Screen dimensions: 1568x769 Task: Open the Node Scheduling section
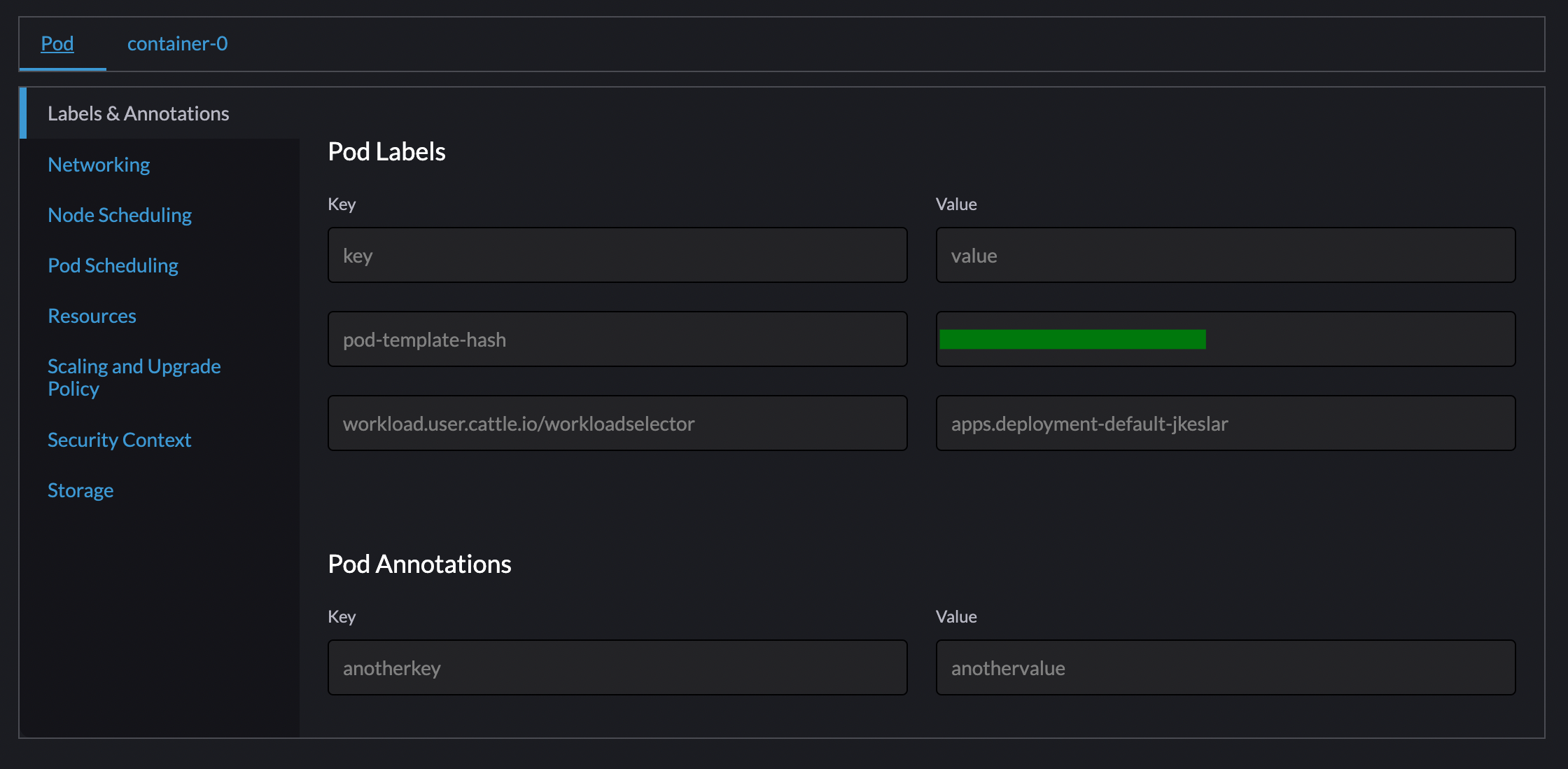120,214
